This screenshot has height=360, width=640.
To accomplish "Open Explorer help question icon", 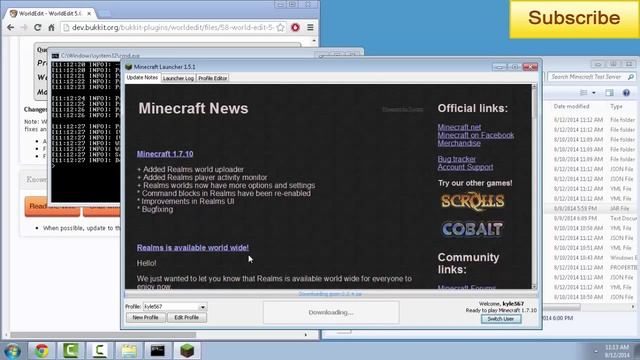I will [627, 93].
